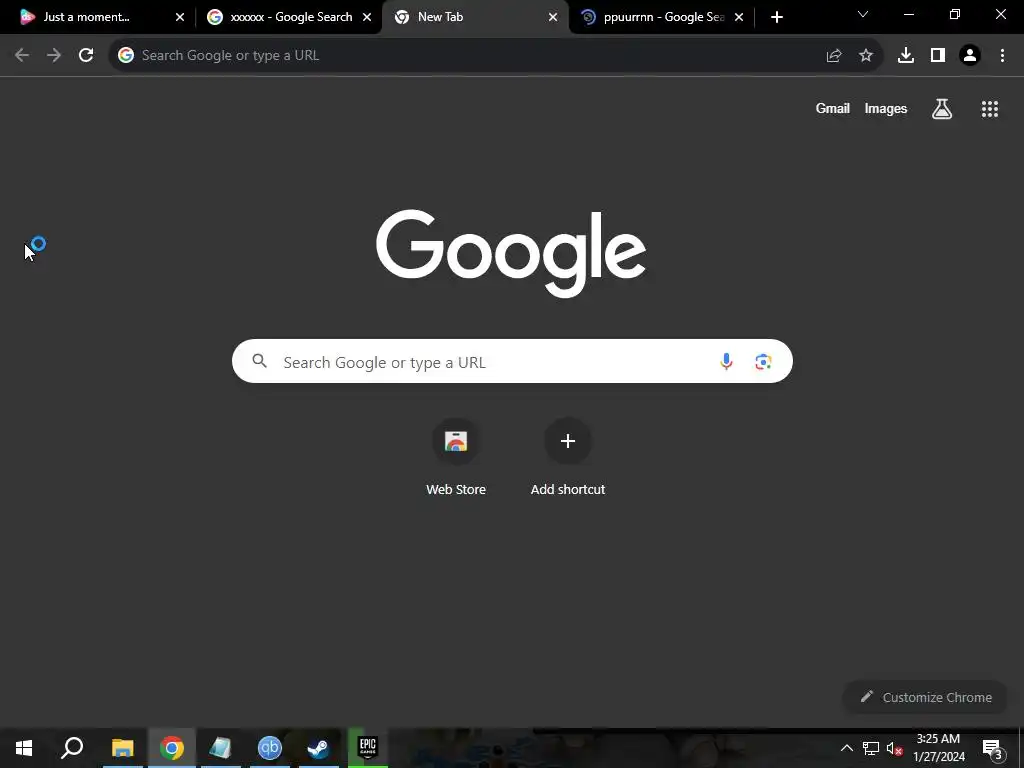
Task: Open the Gmail link
Action: [833, 108]
